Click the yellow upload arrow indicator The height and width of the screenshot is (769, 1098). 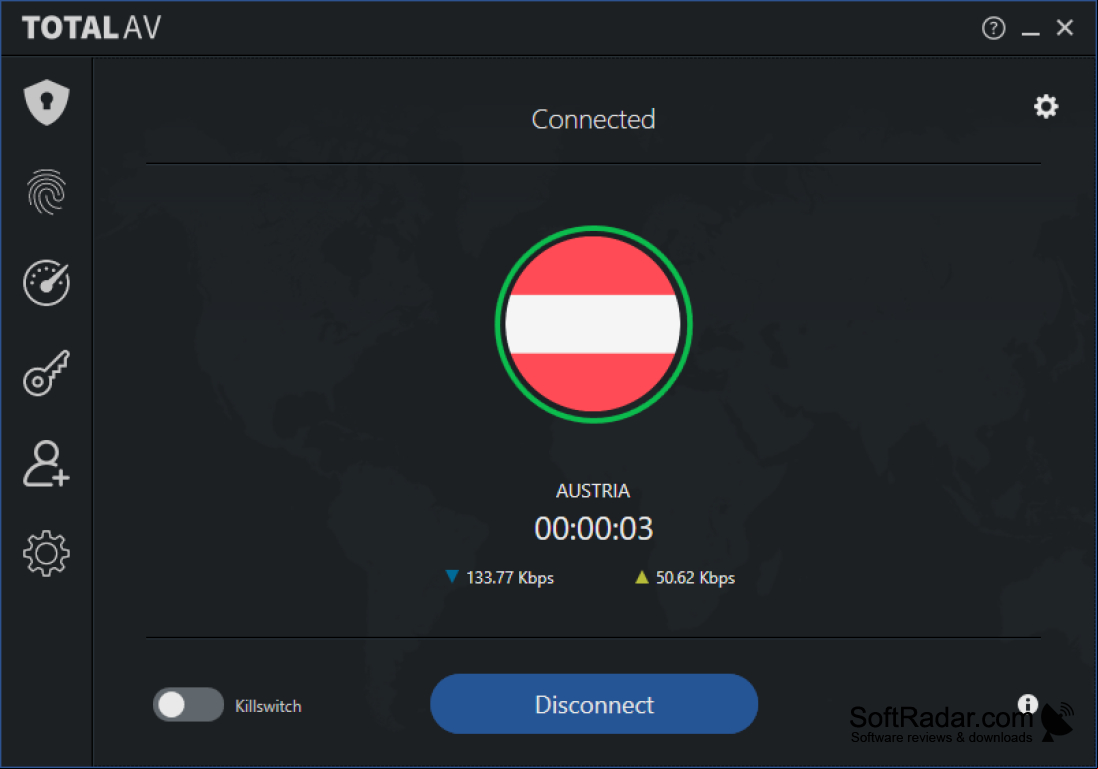pos(641,576)
